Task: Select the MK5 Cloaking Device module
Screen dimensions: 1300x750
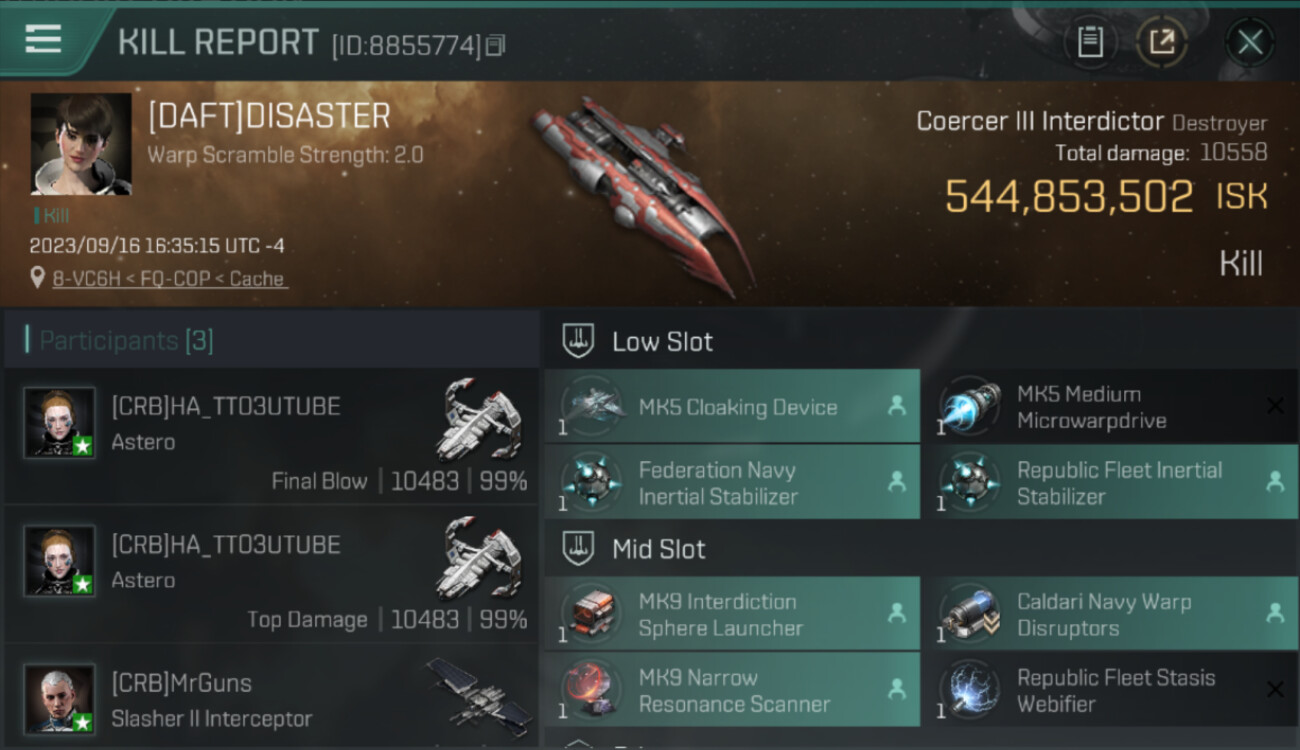Action: point(732,406)
